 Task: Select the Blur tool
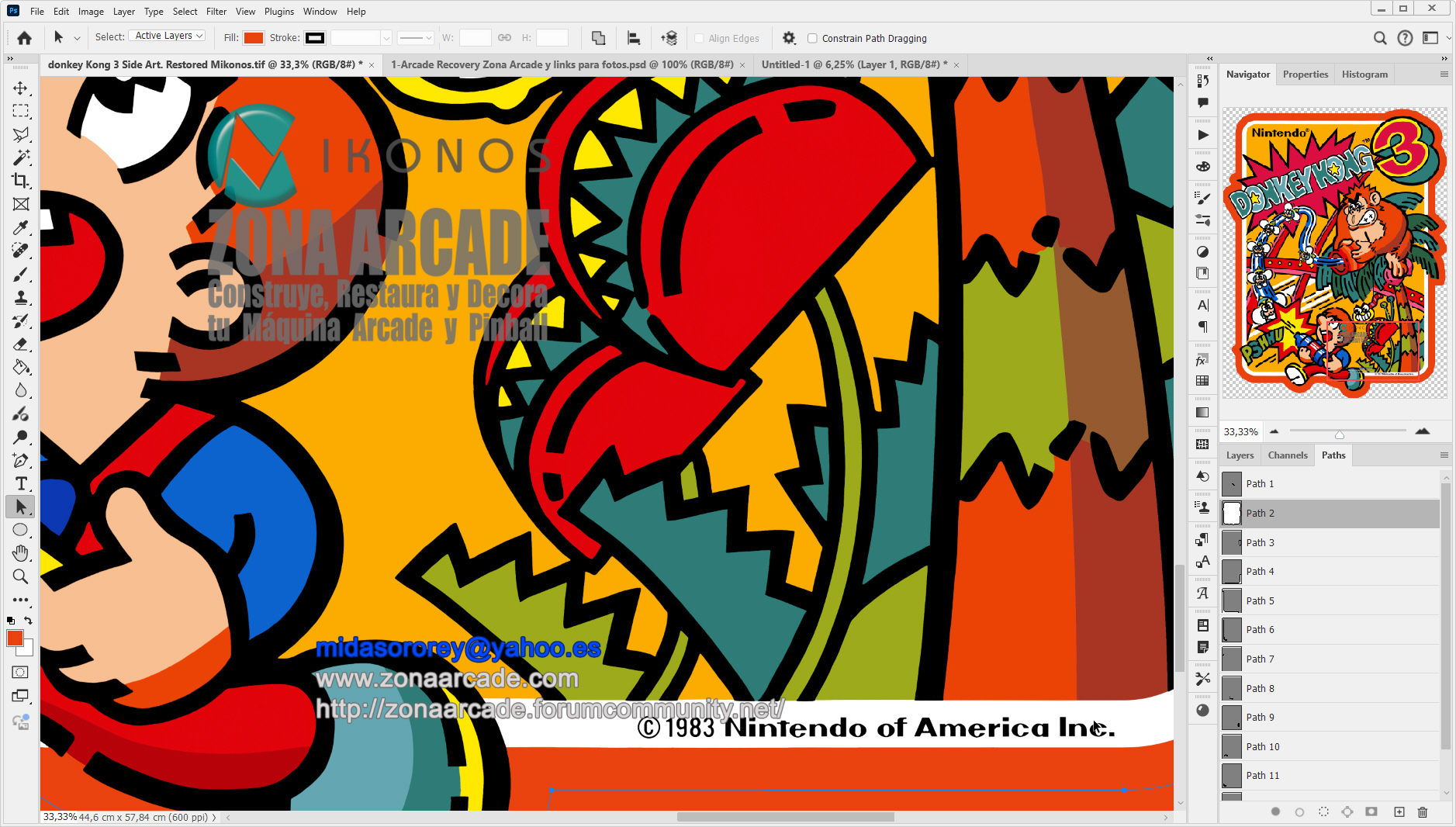click(21, 390)
